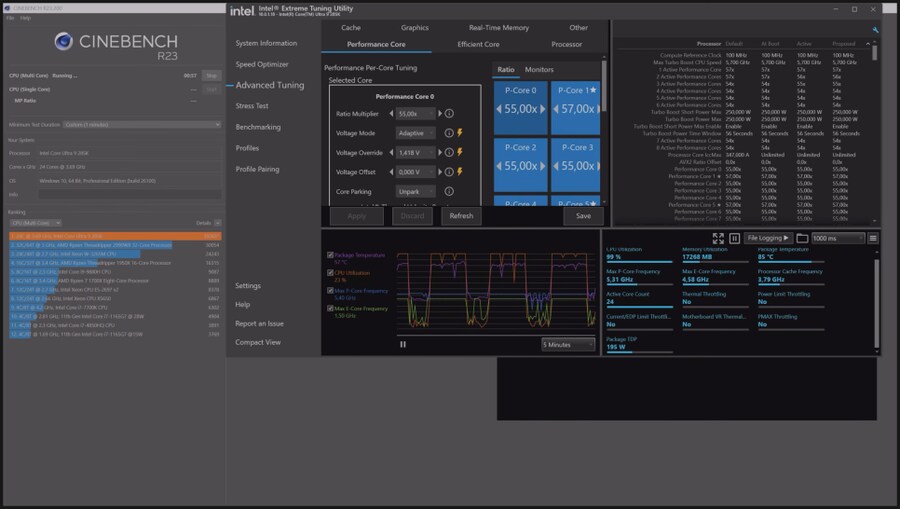The height and width of the screenshot is (509, 900).
Task: Open the Voltage Mode Adaptive dropdown
Action: (416, 133)
